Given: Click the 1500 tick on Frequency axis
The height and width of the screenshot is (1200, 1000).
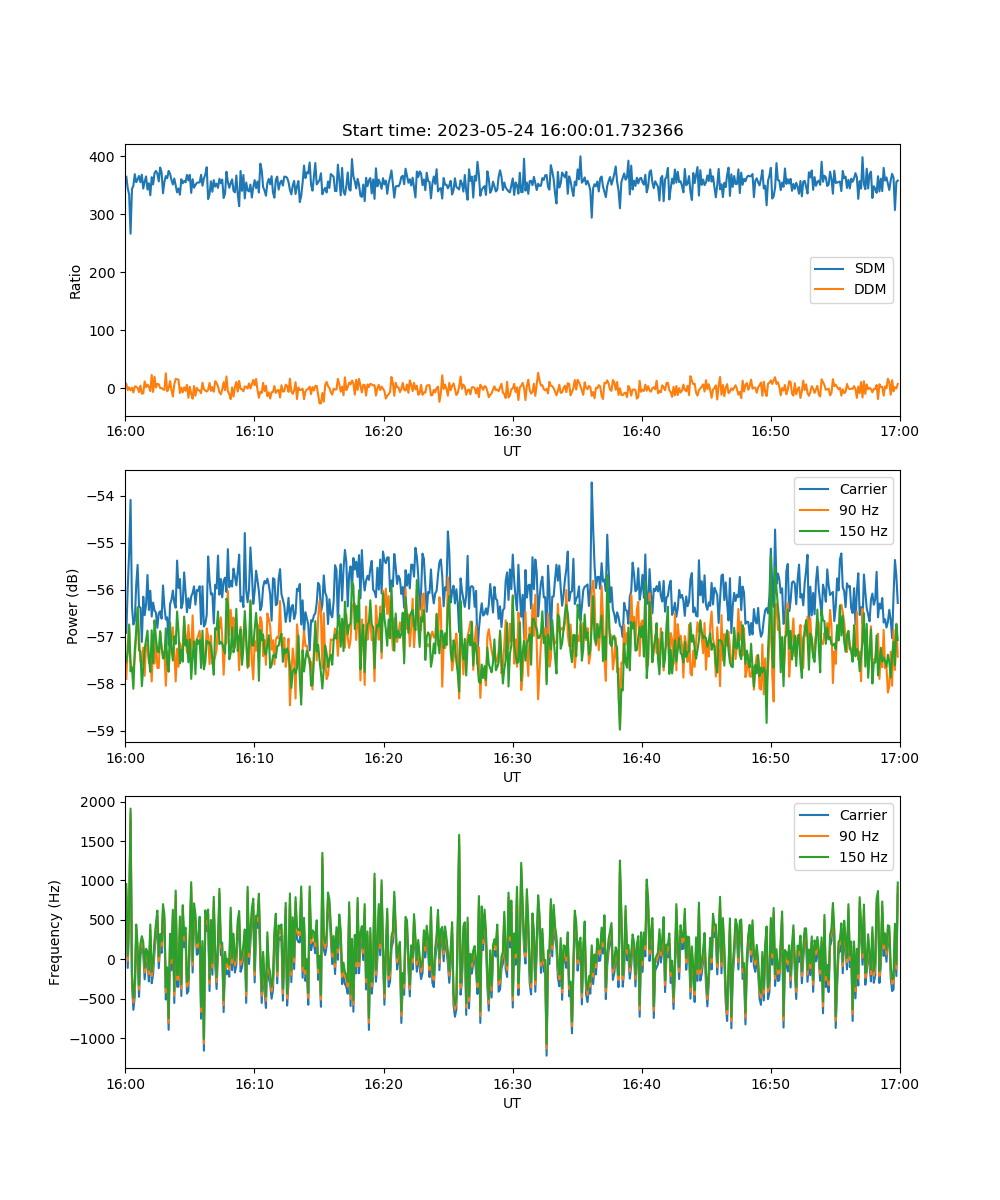Looking at the screenshot, I should pyautogui.click(x=100, y=842).
